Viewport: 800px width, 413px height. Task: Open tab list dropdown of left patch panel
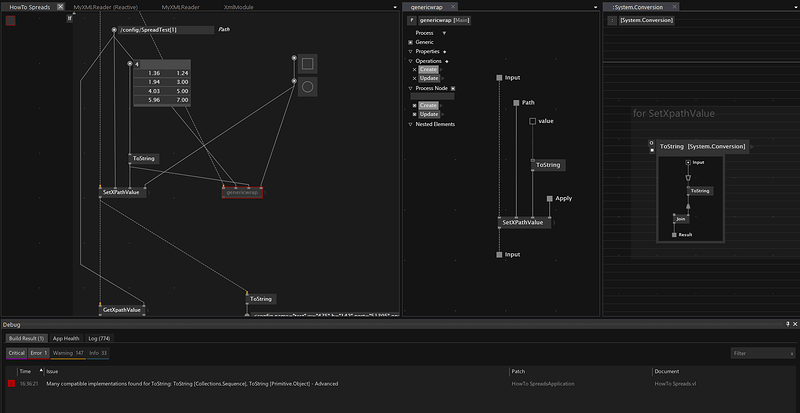[x=395, y=8]
